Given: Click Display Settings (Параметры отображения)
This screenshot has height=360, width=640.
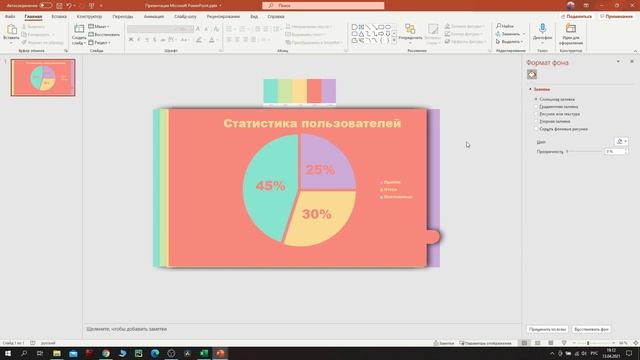Looking at the screenshot, I should [x=485, y=343].
